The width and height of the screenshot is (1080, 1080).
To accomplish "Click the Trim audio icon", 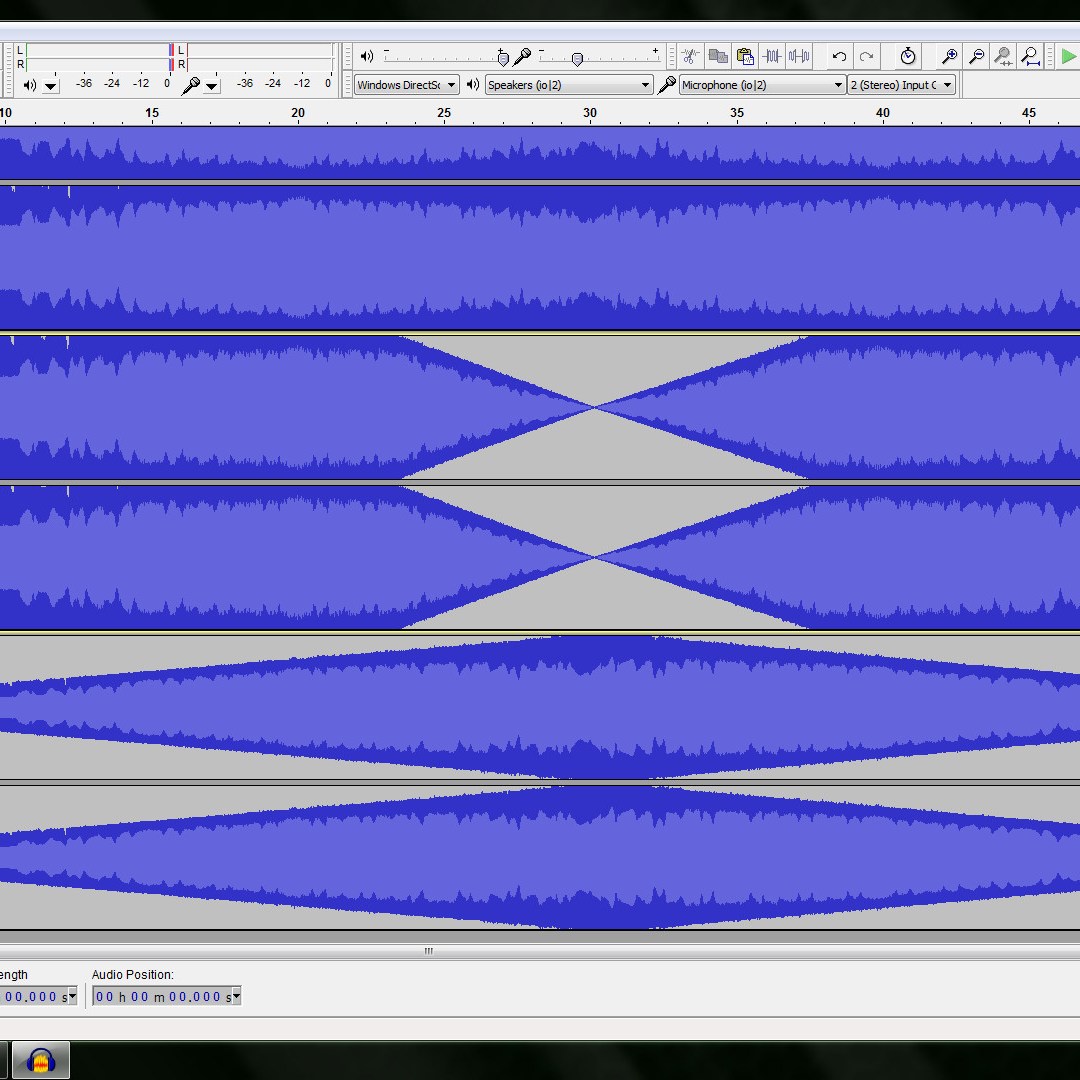I will pyautogui.click(x=772, y=56).
